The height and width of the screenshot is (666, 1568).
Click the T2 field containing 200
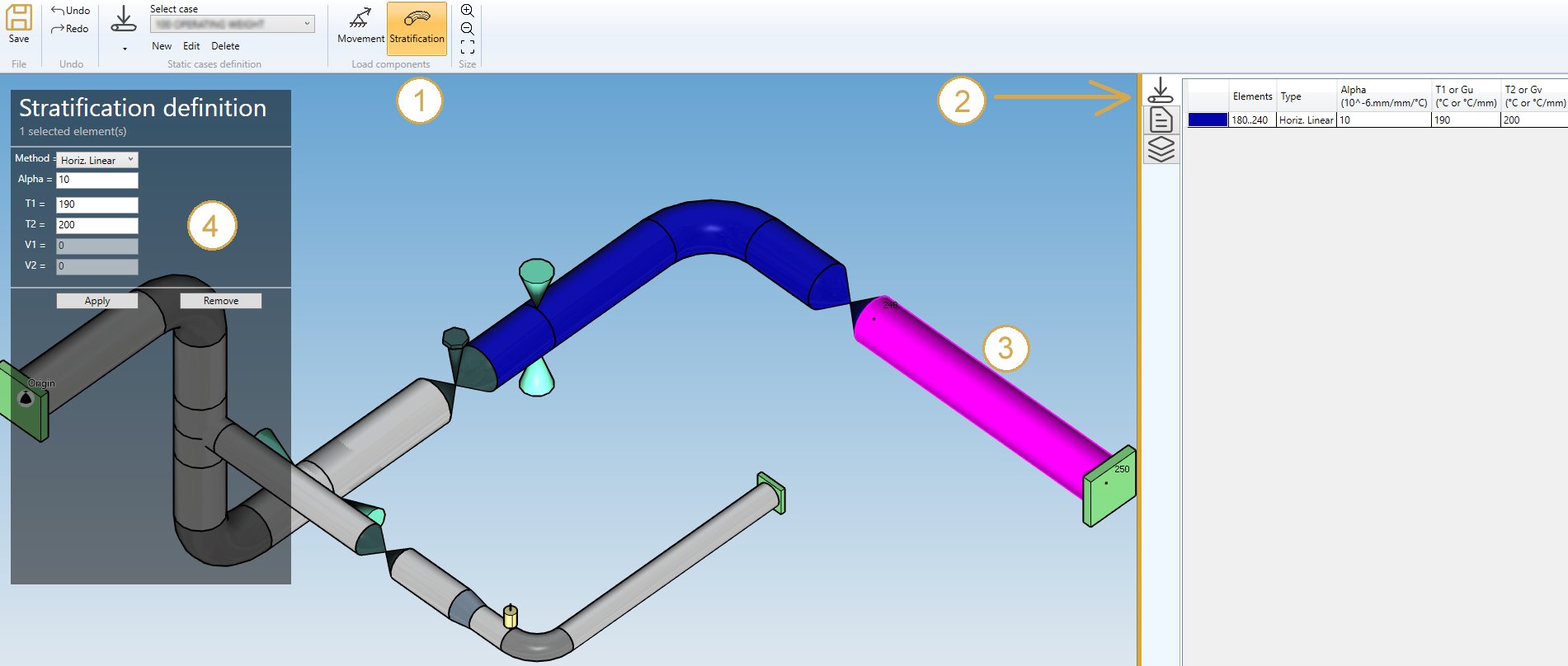[97, 225]
